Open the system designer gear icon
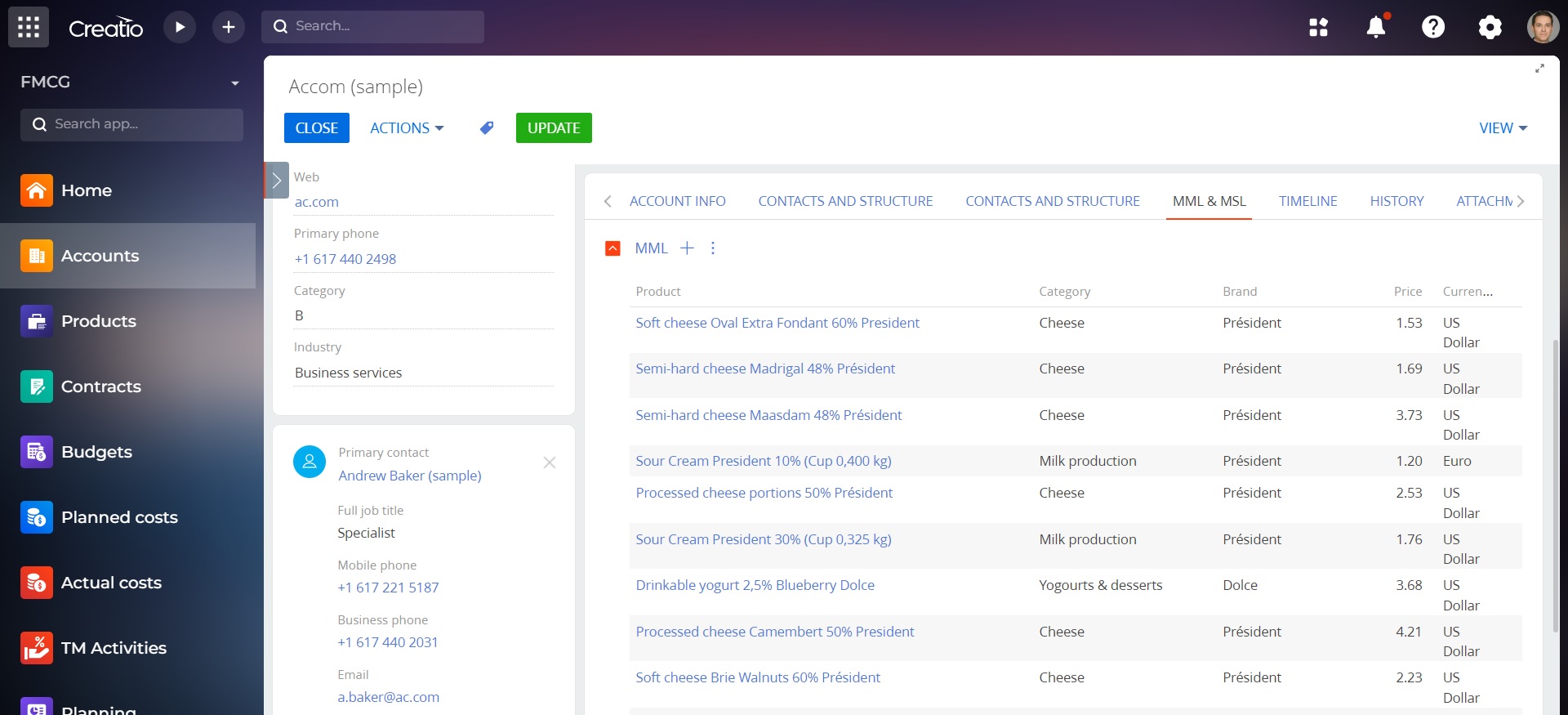This screenshot has width=1568, height=715. [1490, 27]
